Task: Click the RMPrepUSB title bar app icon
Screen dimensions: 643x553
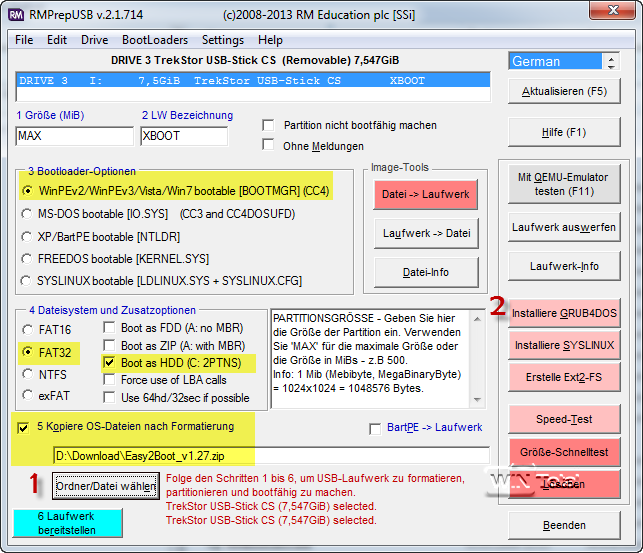Action: tap(16, 15)
